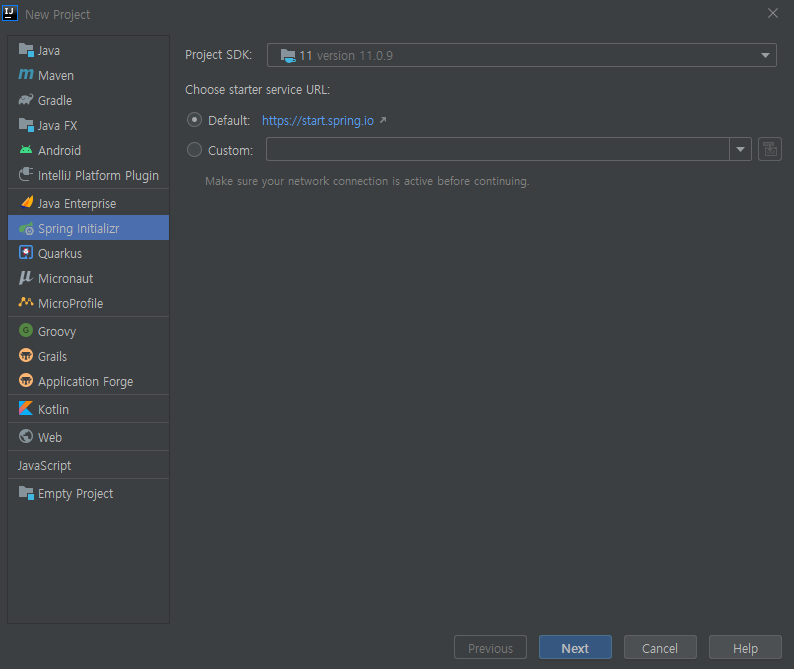
Task: Click the icon button beside the Custom URL field
Action: pos(770,149)
